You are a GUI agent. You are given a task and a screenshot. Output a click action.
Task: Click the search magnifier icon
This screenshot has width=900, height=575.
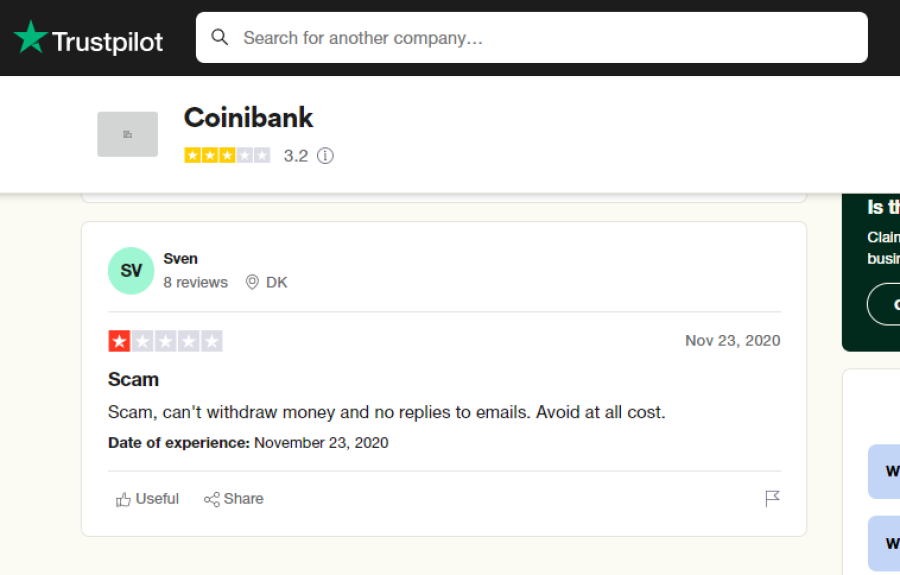click(x=220, y=38)
